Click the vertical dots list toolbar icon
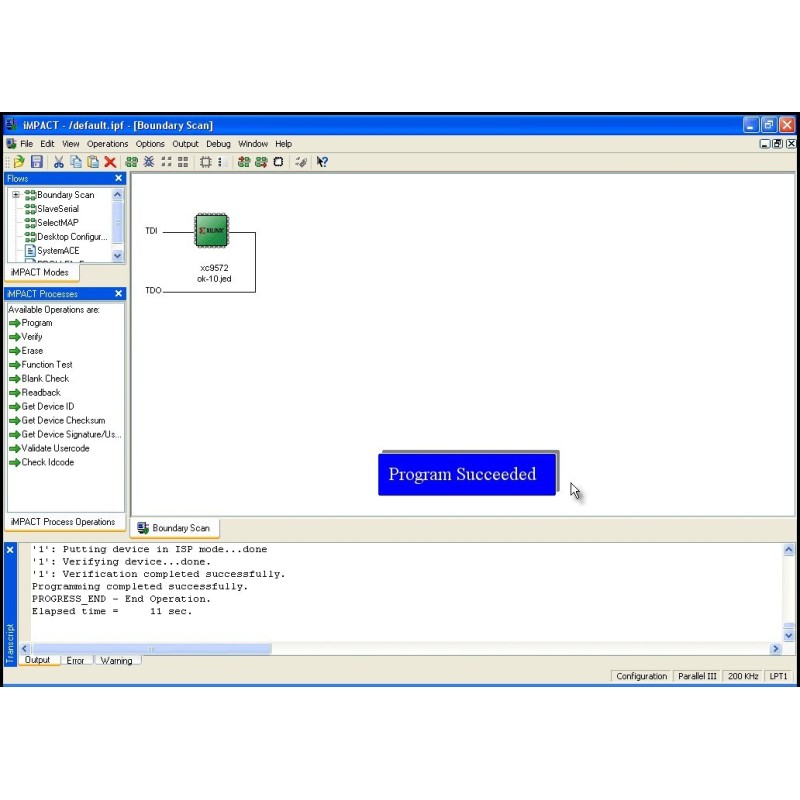This screenshot has height=800, width=800. pos(221,162)
